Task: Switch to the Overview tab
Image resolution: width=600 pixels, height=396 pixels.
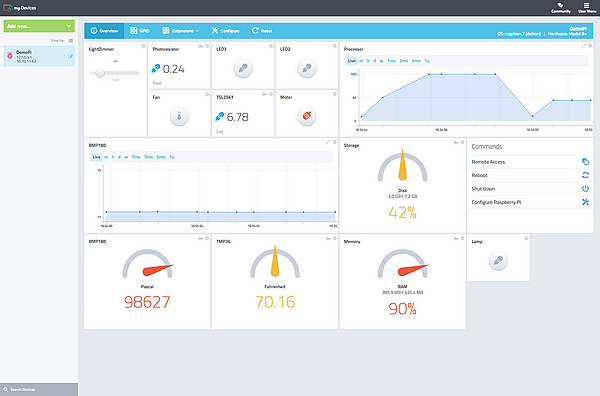Action: [x=104, y=31]
